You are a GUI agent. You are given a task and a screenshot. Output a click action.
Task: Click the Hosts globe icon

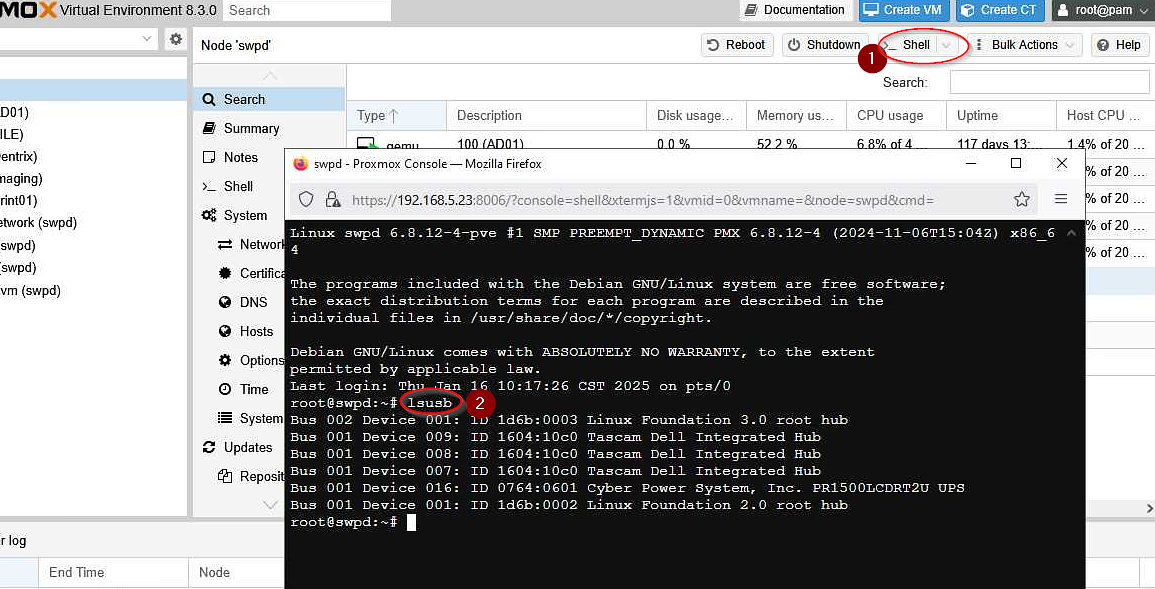[225, 331]
